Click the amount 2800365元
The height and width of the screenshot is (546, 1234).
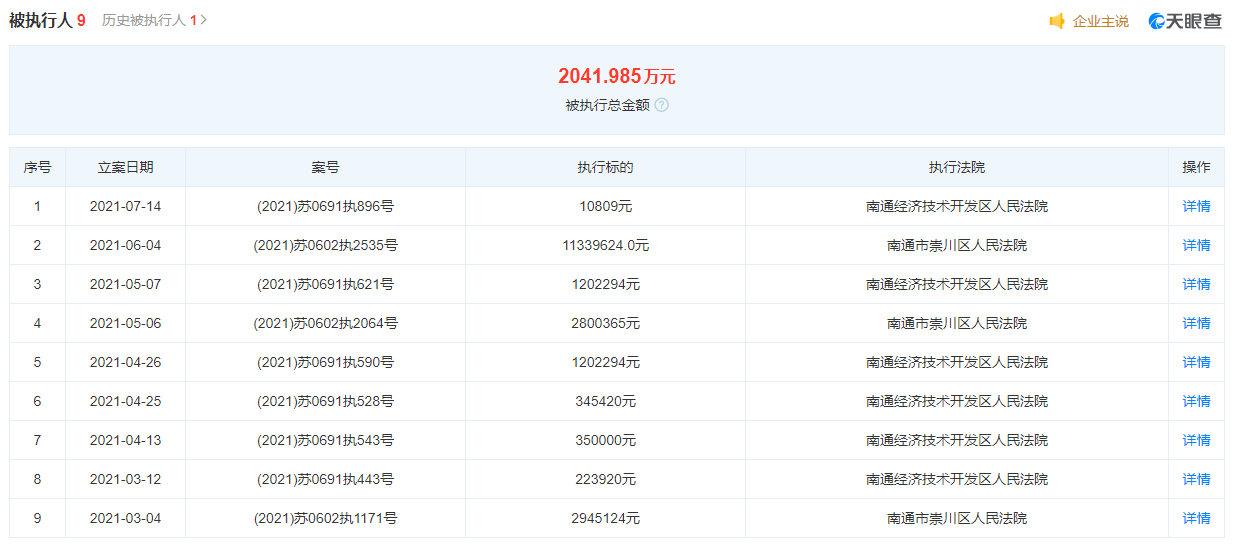(605, 323)
